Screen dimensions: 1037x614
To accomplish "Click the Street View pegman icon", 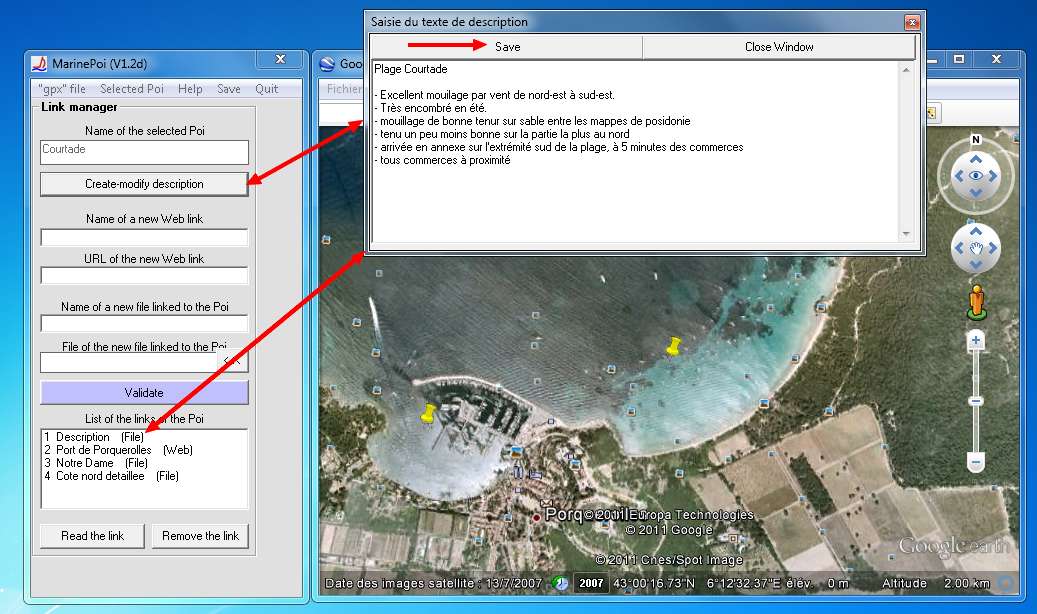I will point(977,303).
